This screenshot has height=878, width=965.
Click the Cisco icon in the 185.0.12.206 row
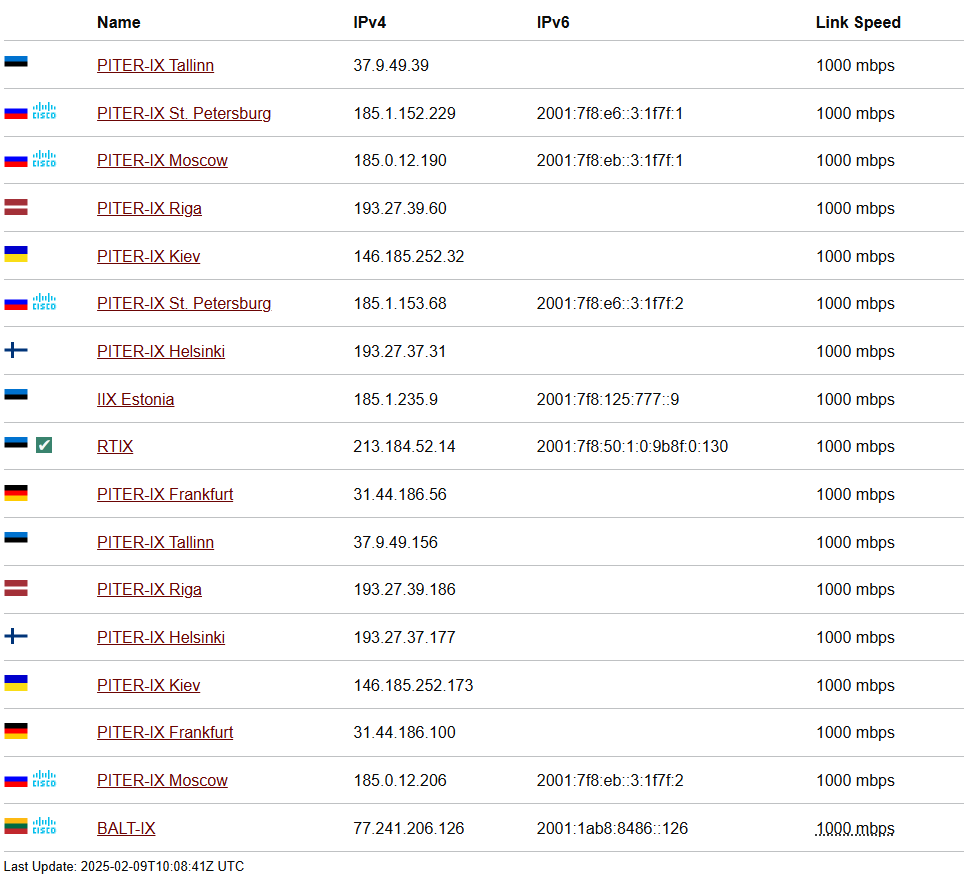[44, 778]
